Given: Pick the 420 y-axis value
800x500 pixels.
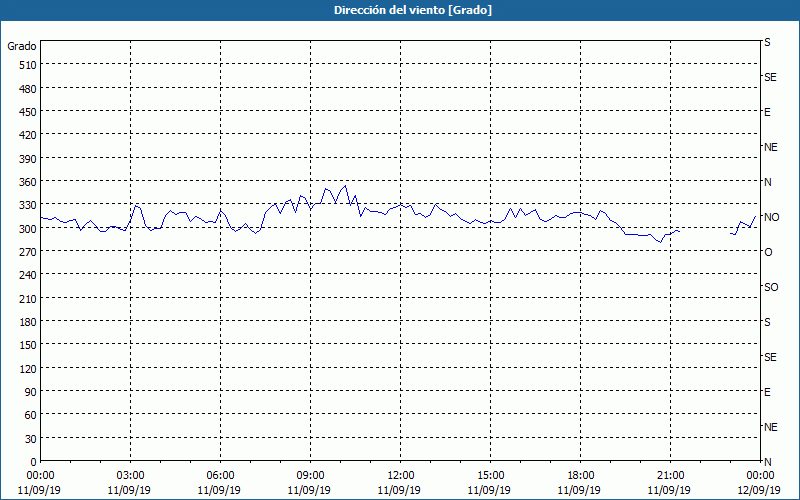Looking at the screenshot, I should (28, 135).
